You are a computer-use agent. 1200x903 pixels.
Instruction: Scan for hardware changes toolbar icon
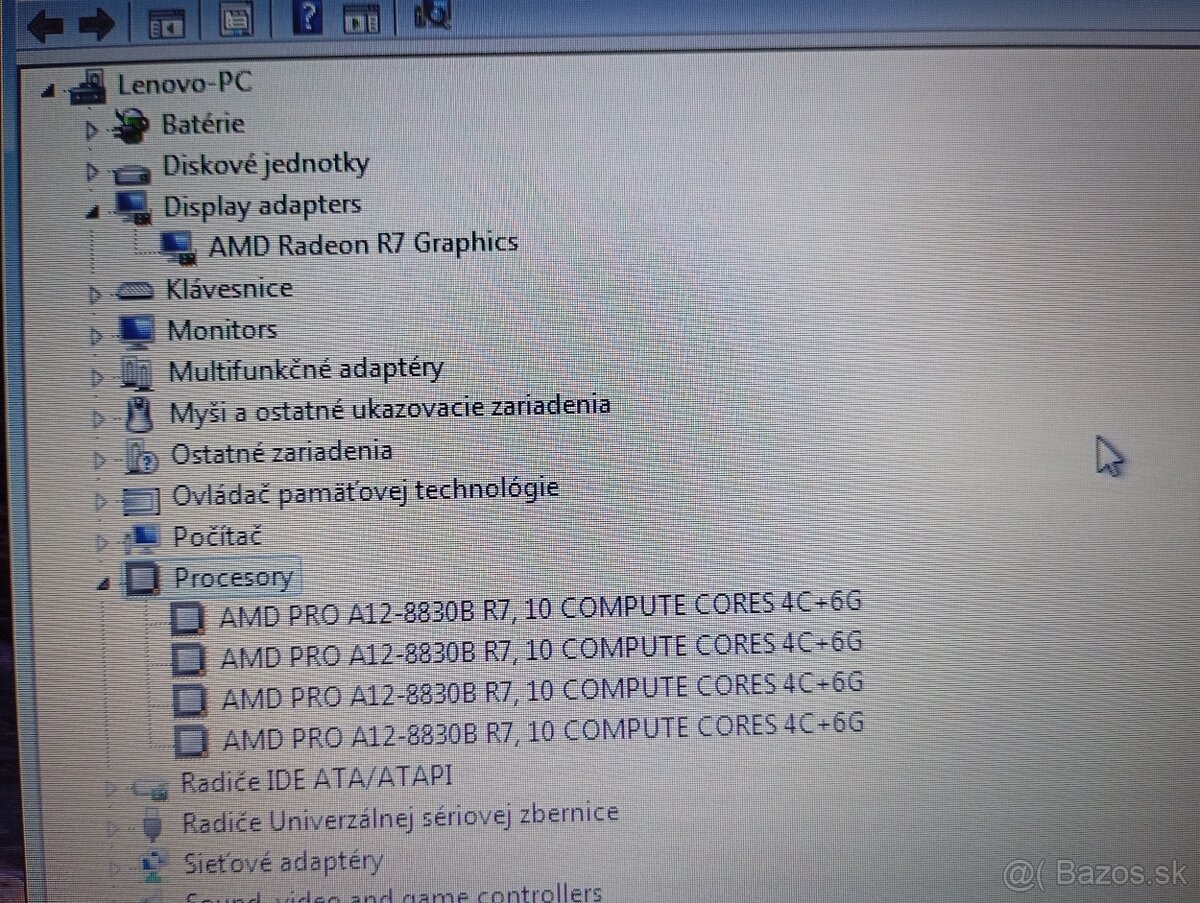click(433, 15)
